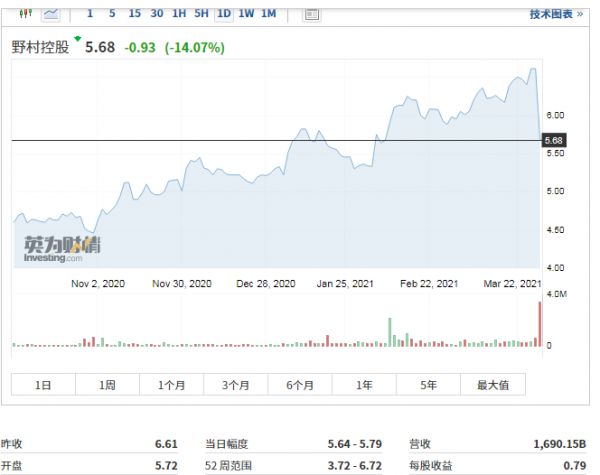Set chart interval to 5 minutes
Image resolution: width=600 pixels, height=475 pixels.
[111, 14]
